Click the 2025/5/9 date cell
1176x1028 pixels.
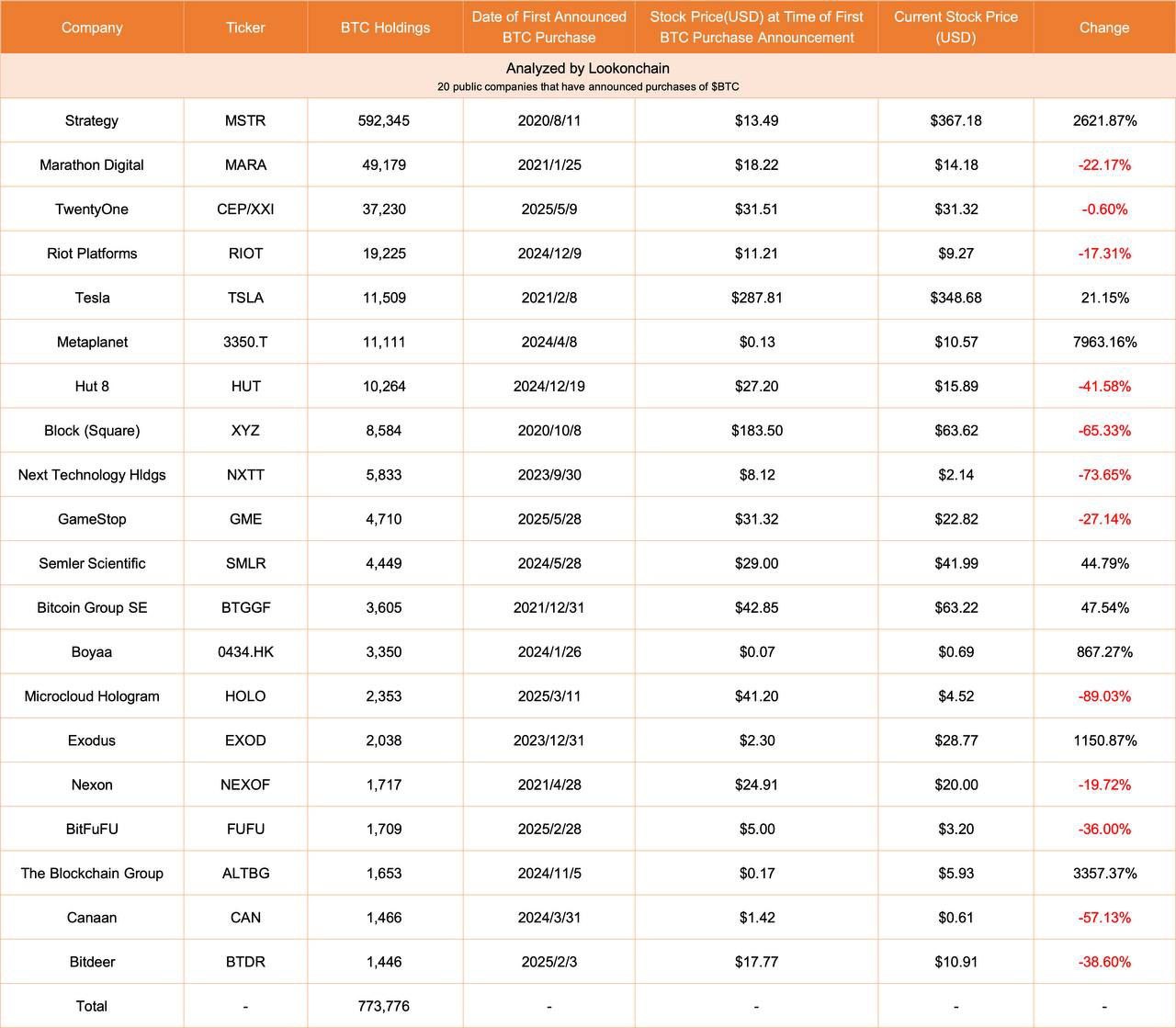click(549, 209)
